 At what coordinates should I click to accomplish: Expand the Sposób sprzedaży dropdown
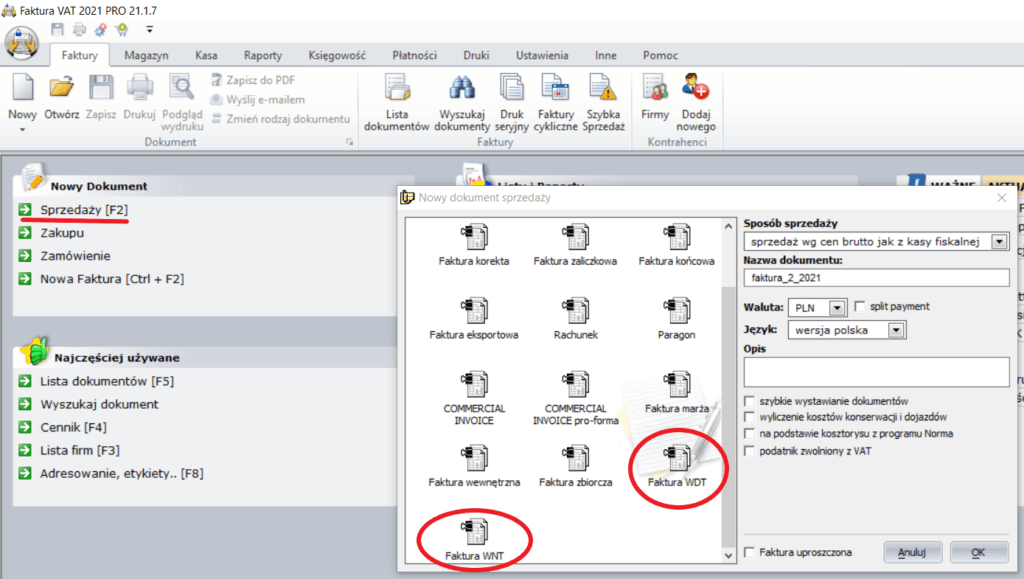pyautogui.click(x=998, y=242)
